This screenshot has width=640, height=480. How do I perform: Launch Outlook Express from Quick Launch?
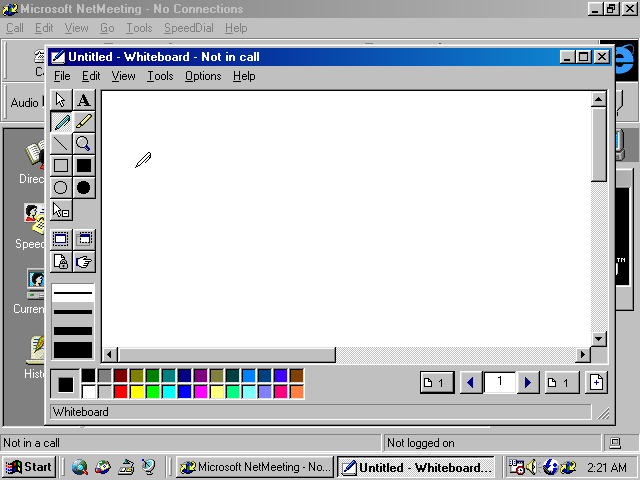(x=103, y=467)
